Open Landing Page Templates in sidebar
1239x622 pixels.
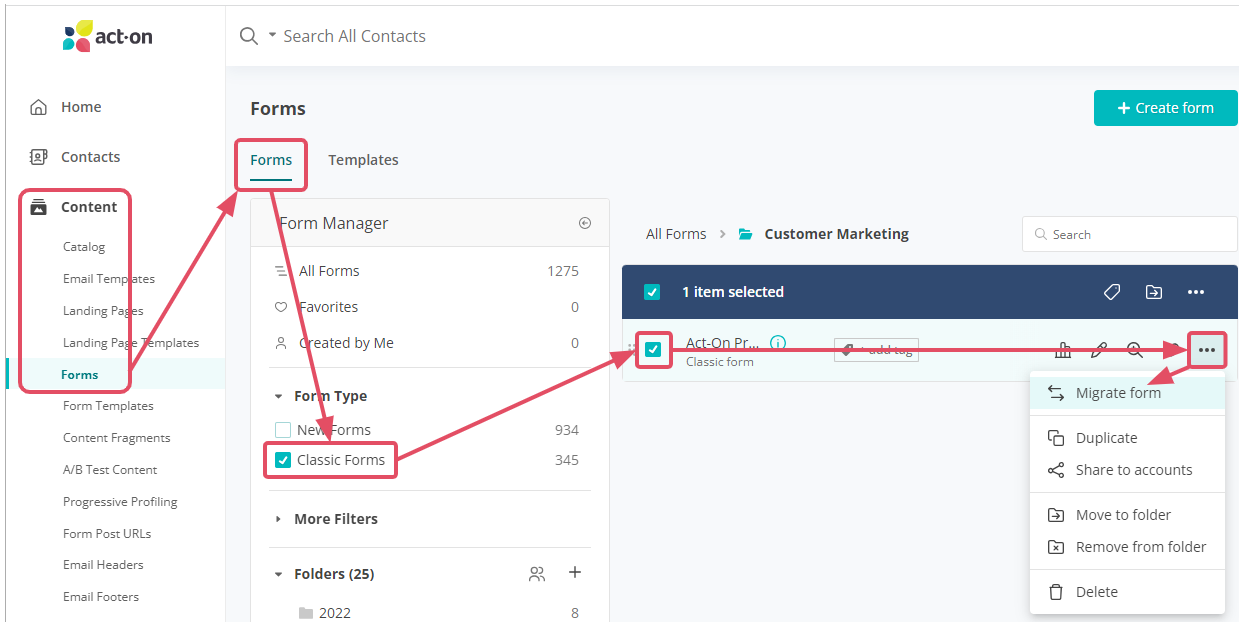click(x=131, y=343)
